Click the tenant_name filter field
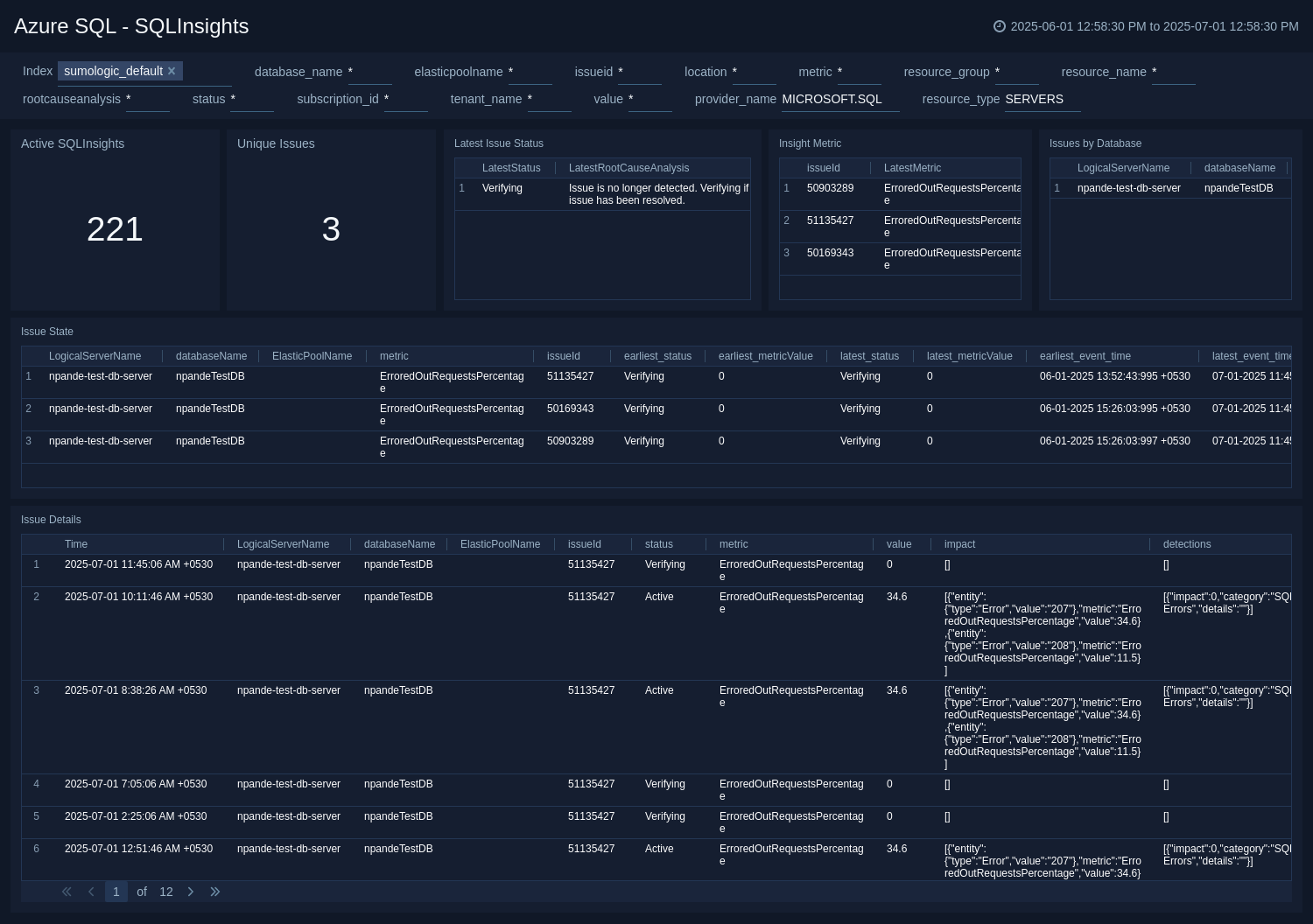 click(550, 99)
